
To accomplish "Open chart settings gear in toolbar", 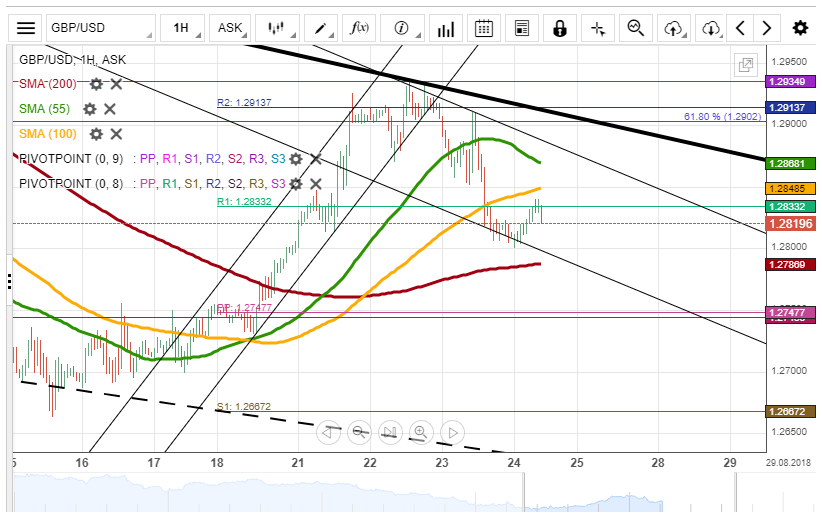I will [800, 28].
